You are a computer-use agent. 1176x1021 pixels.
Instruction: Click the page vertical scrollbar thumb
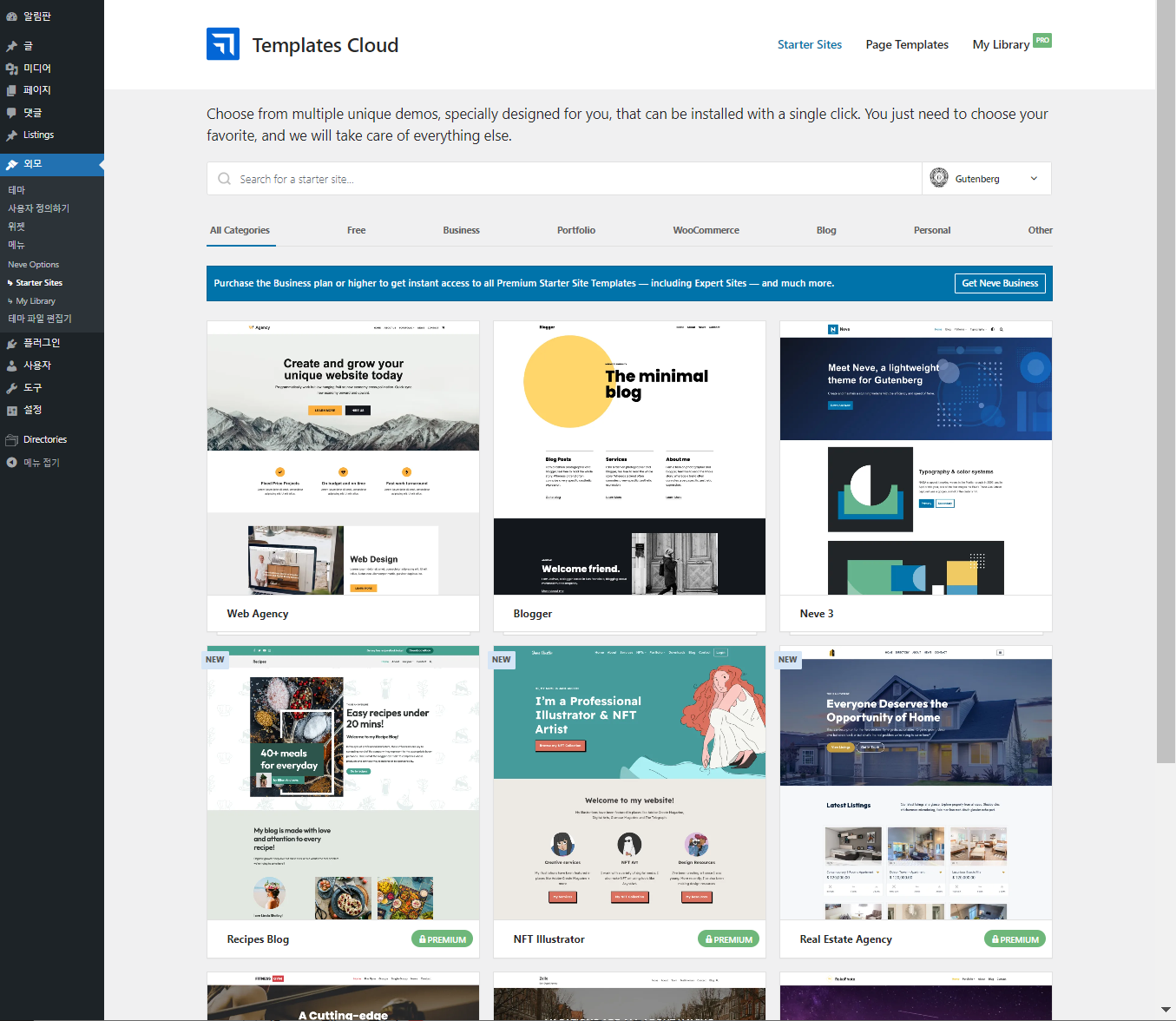pyautogui.click(x=1166, y=382)
